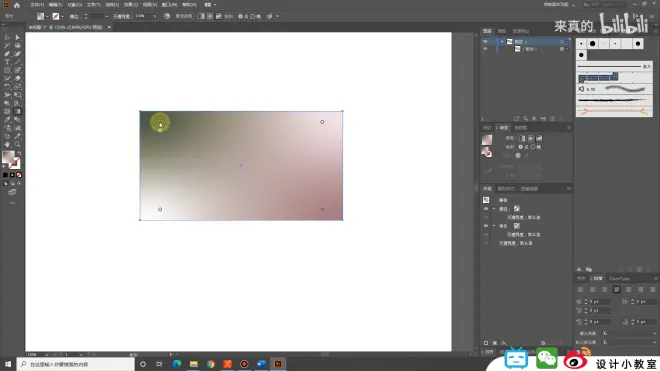Viewport: 660px width, 371px height.
Task: Click the left indent input in Paragraph panel
Action: [599, 302]
